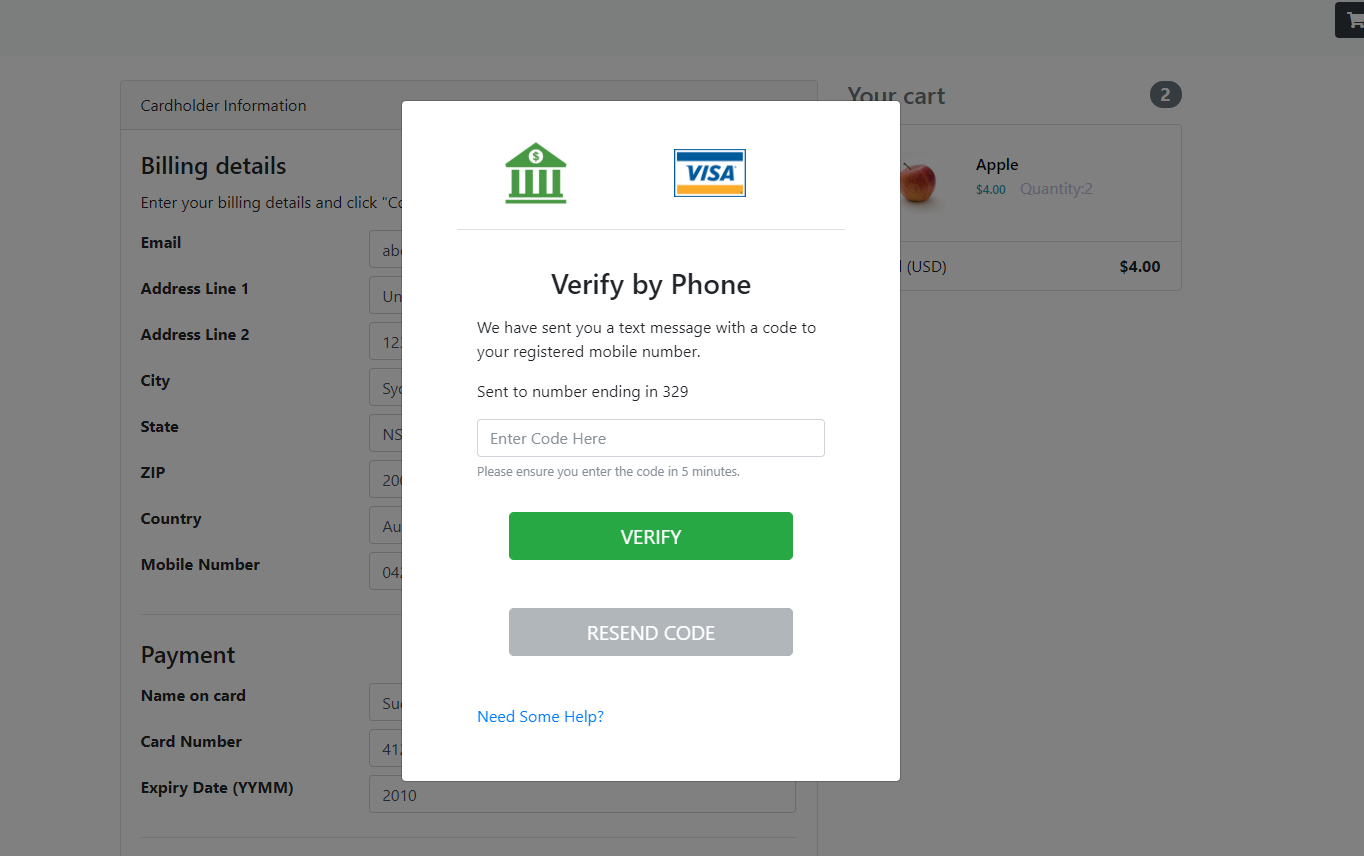
Task: Click the VISA card logo
Action: 710,173
